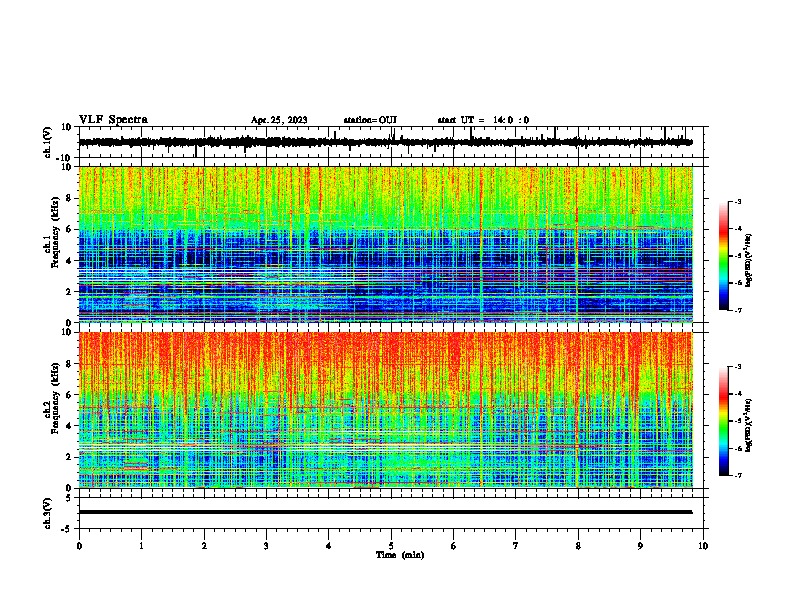Click the "6" kHz tick on ch.1 frequency axis
This screenshot has width=792, height=612.
[x=69, y=230]
